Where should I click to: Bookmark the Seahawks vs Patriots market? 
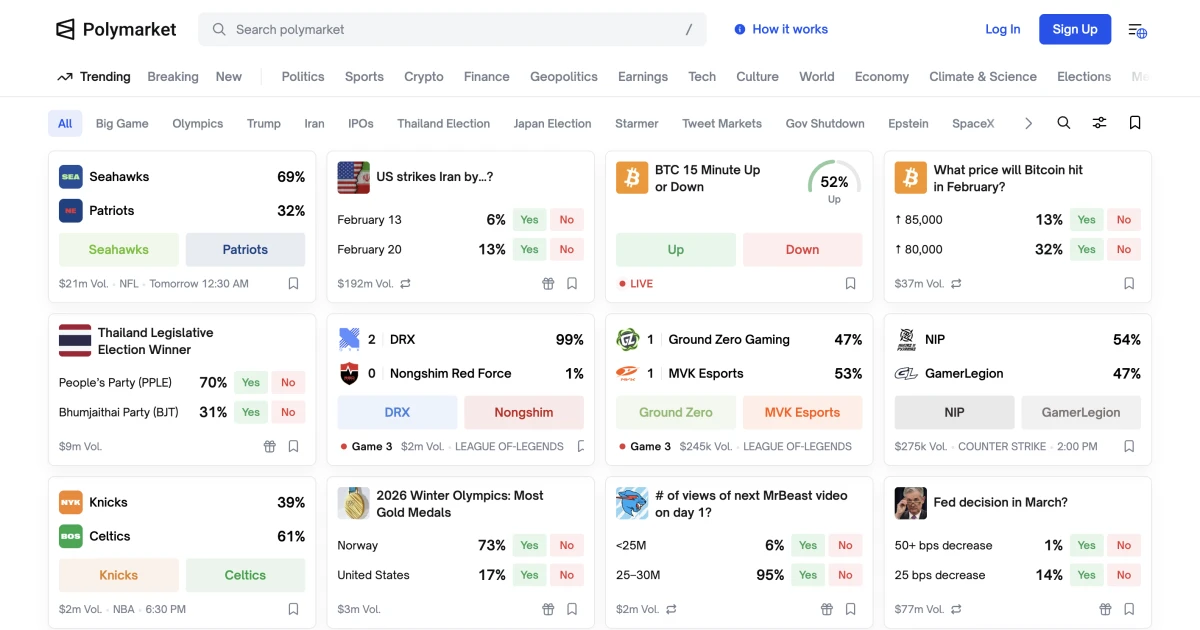point(293,284)
